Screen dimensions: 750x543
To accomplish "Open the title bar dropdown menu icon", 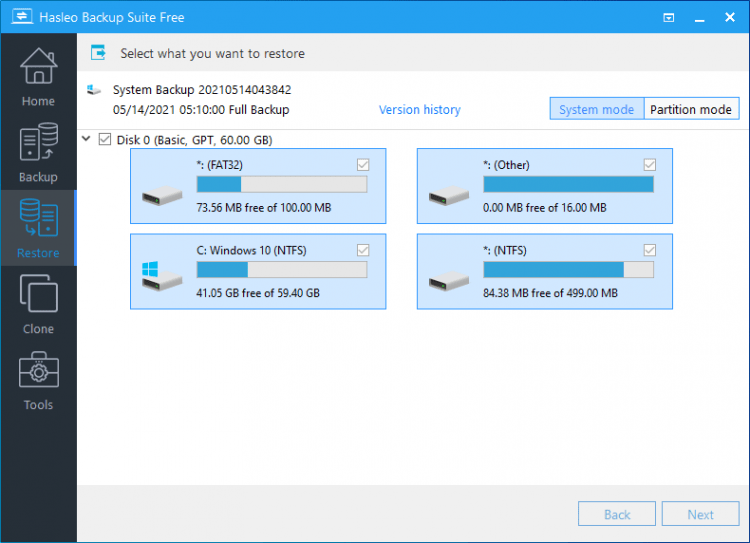I will pyautogui.click(x=669, y=18).
